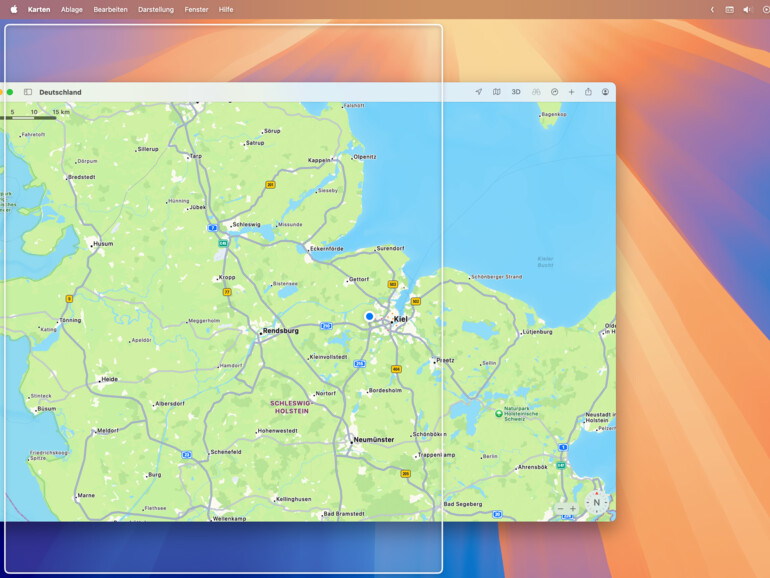Open the Apple menu

[14, 9]
